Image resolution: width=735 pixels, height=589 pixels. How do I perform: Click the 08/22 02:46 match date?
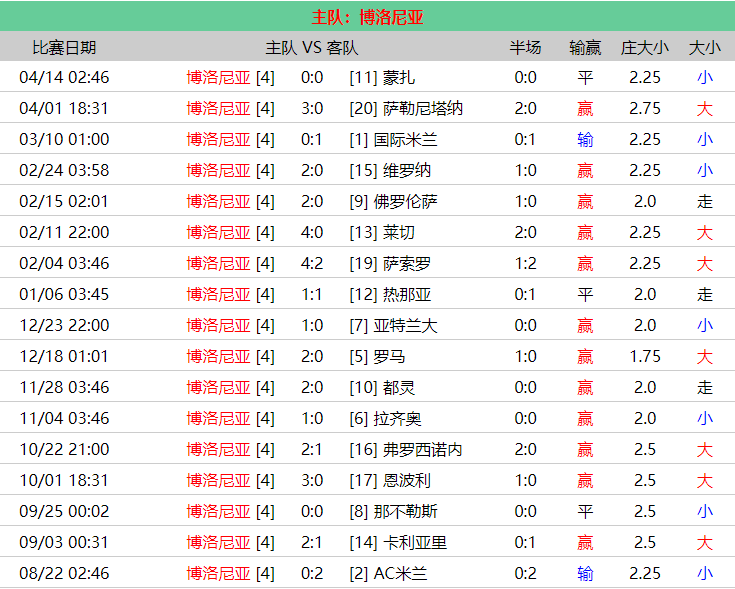pos(64,573)
